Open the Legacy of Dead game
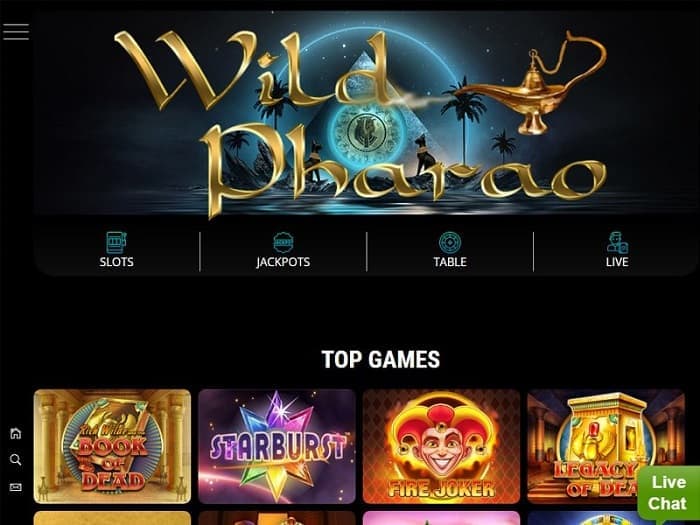This screenshot has width=700, height=525. (606, 446)
